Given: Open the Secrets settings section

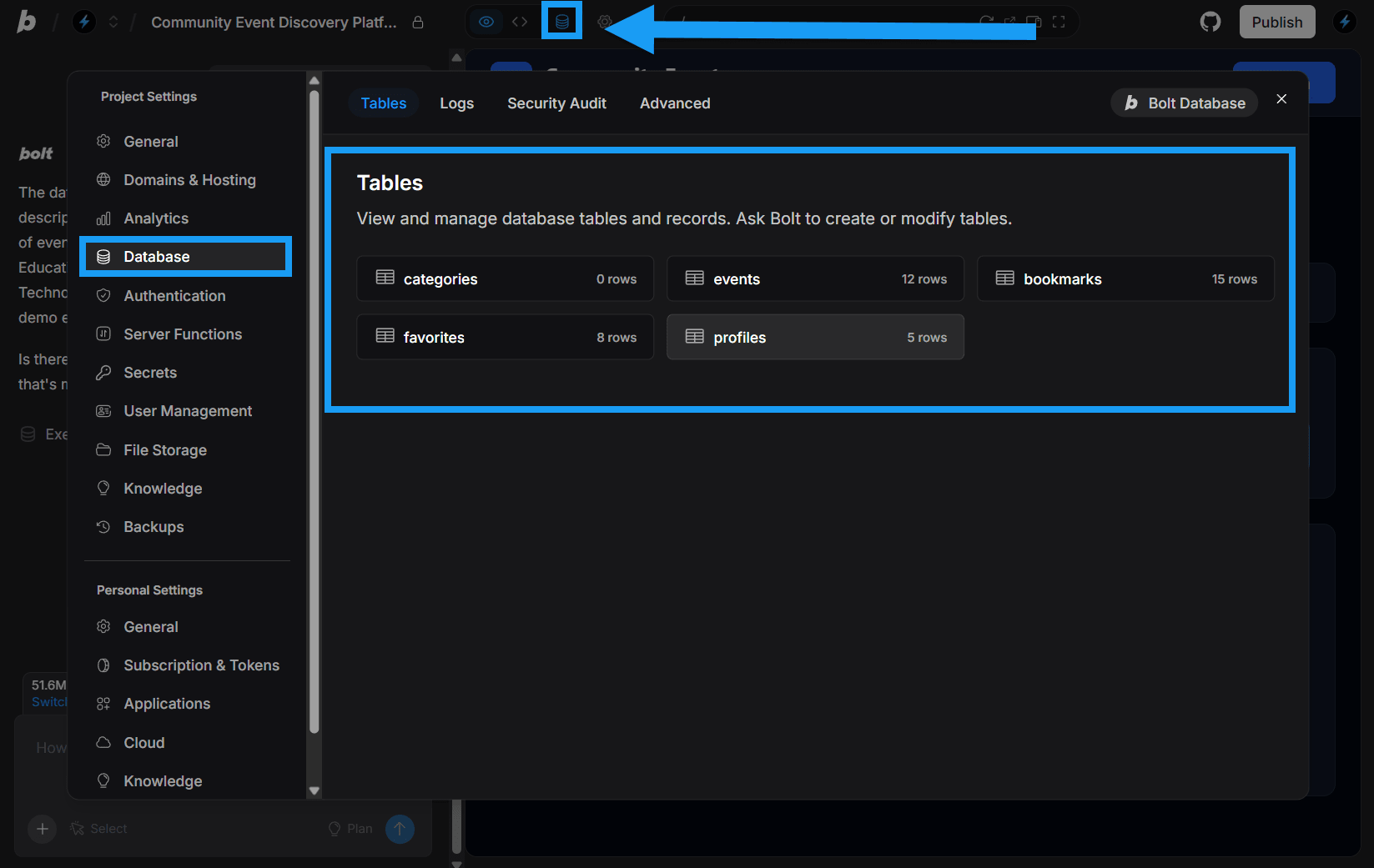Looking at the screenshot, I should pos(149,372).
